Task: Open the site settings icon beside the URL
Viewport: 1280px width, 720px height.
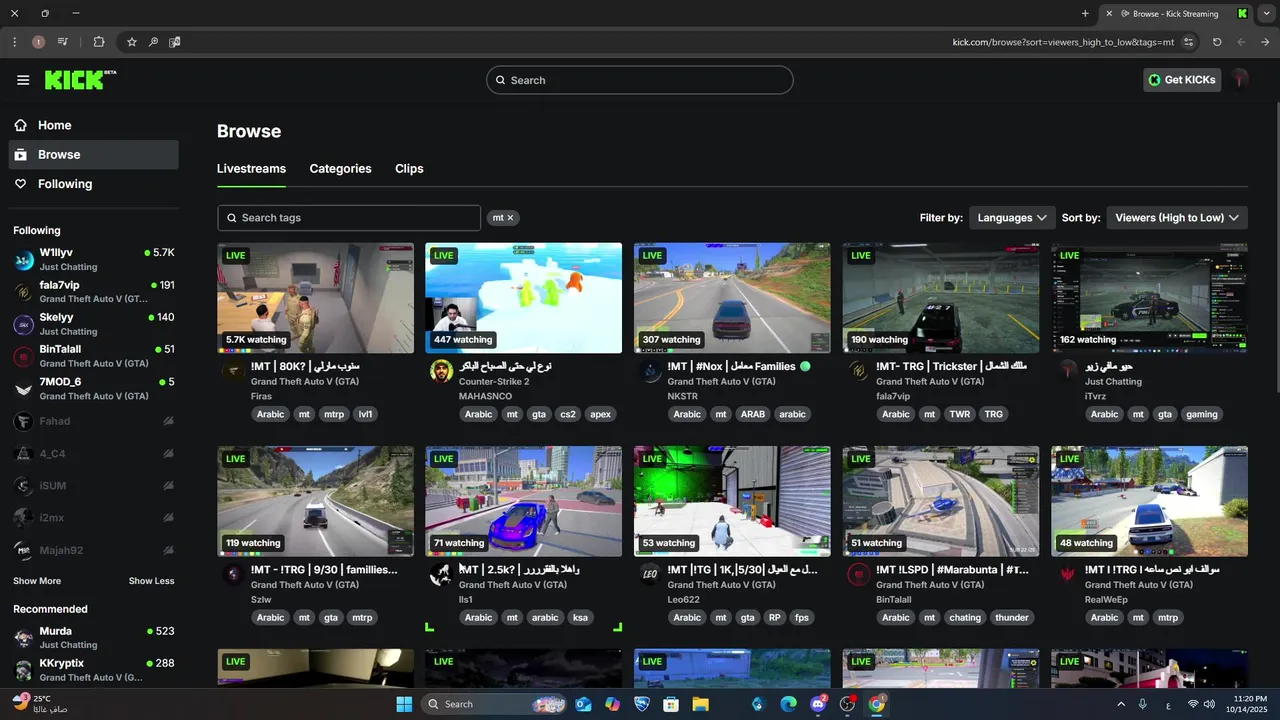Action: pos(1188,42)
